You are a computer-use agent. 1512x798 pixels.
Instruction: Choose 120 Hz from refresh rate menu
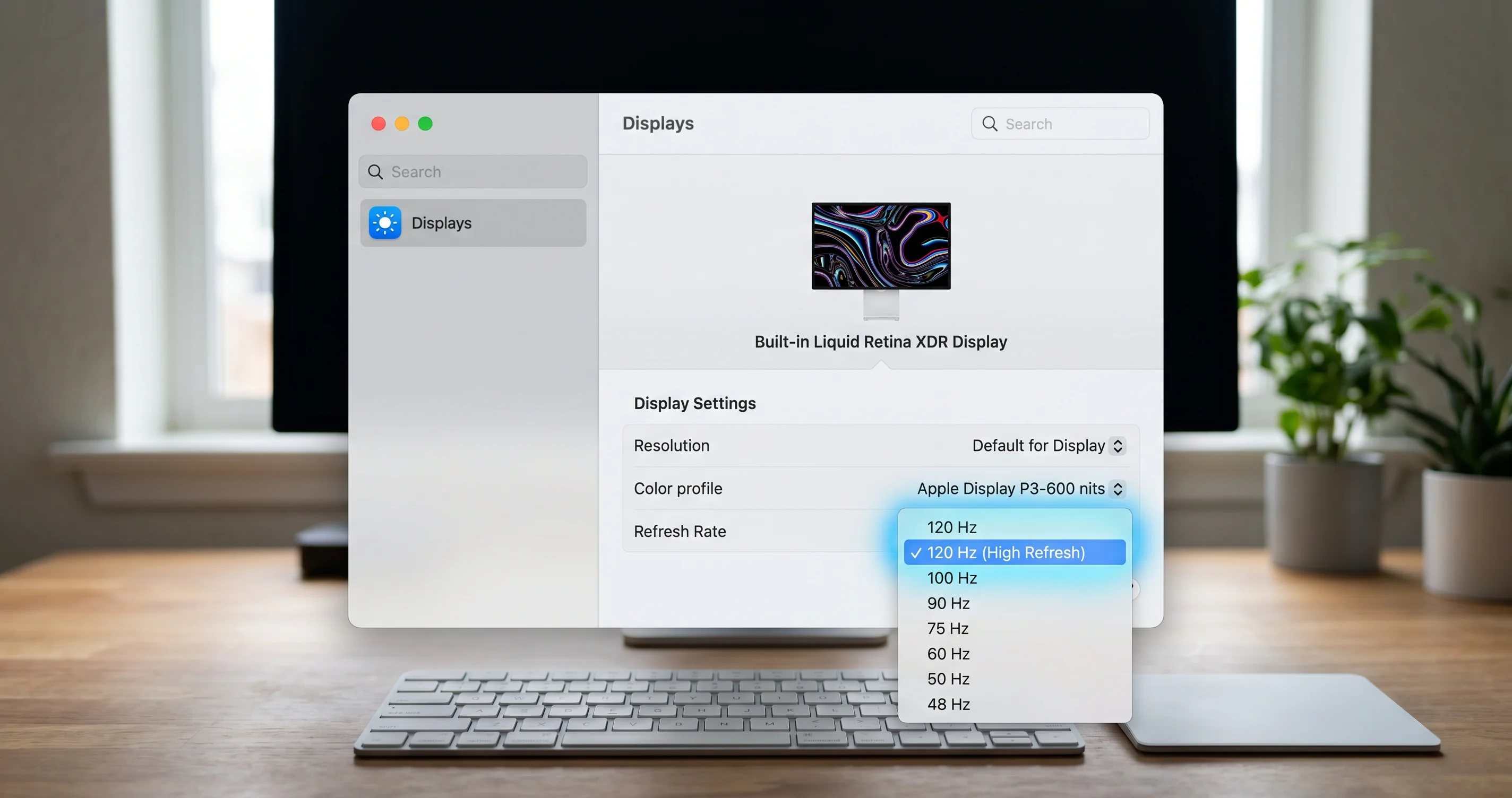point(1014,527)
